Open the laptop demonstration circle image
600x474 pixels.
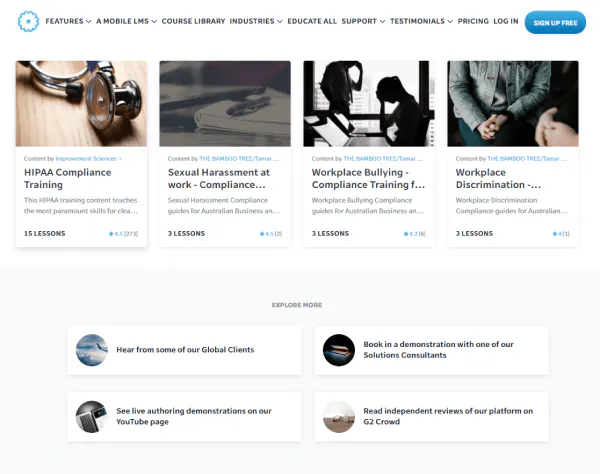tap(339, 350)
